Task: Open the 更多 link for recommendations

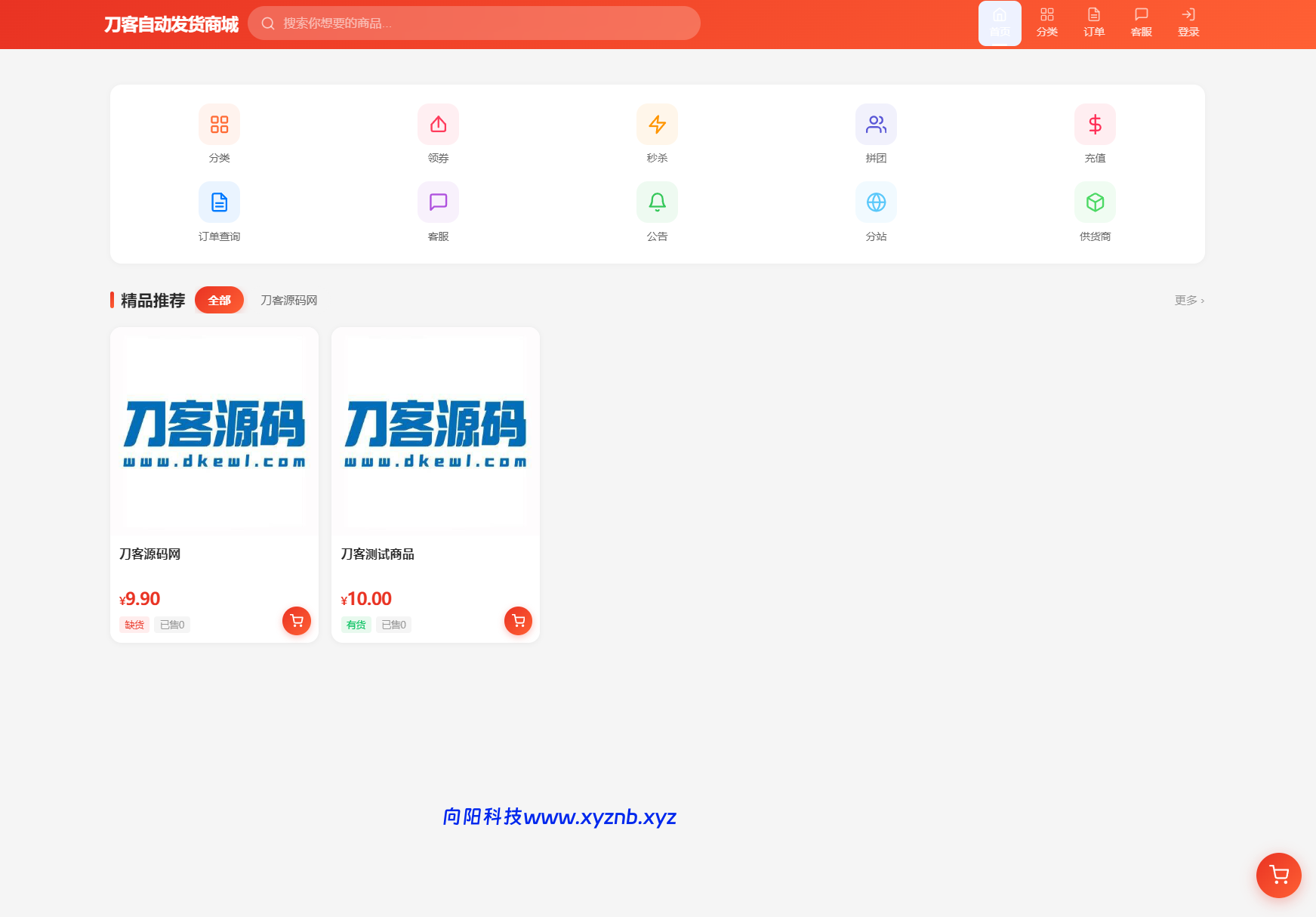Action: pos(1188,300)
